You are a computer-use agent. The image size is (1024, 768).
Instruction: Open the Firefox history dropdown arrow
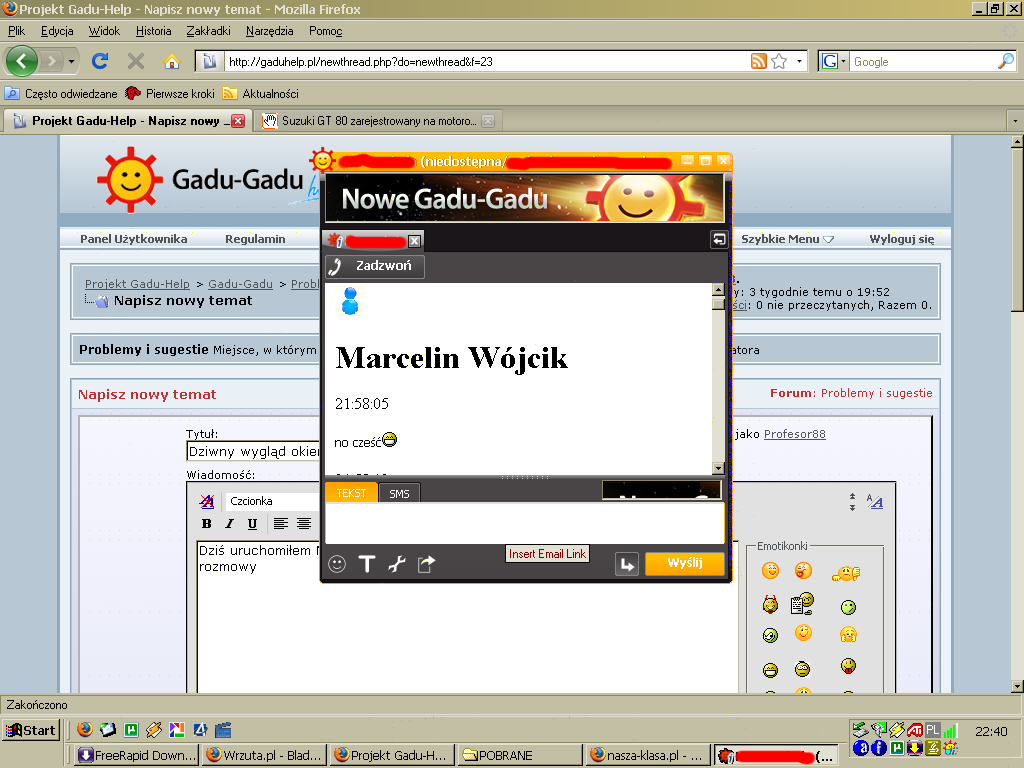pyautogui.click(x=71, y=61)
